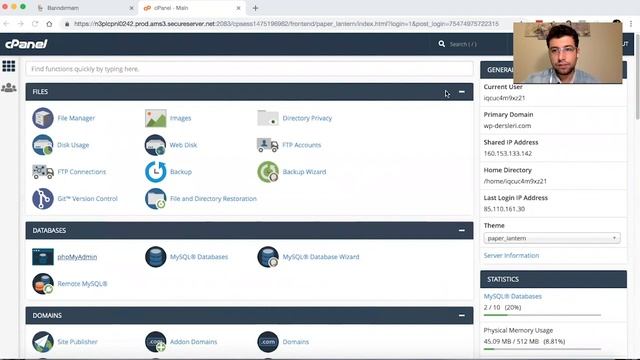The width and height of the screenshot is (640, 360).
Task: Click the cPanel logo
Action: [26, 44]
